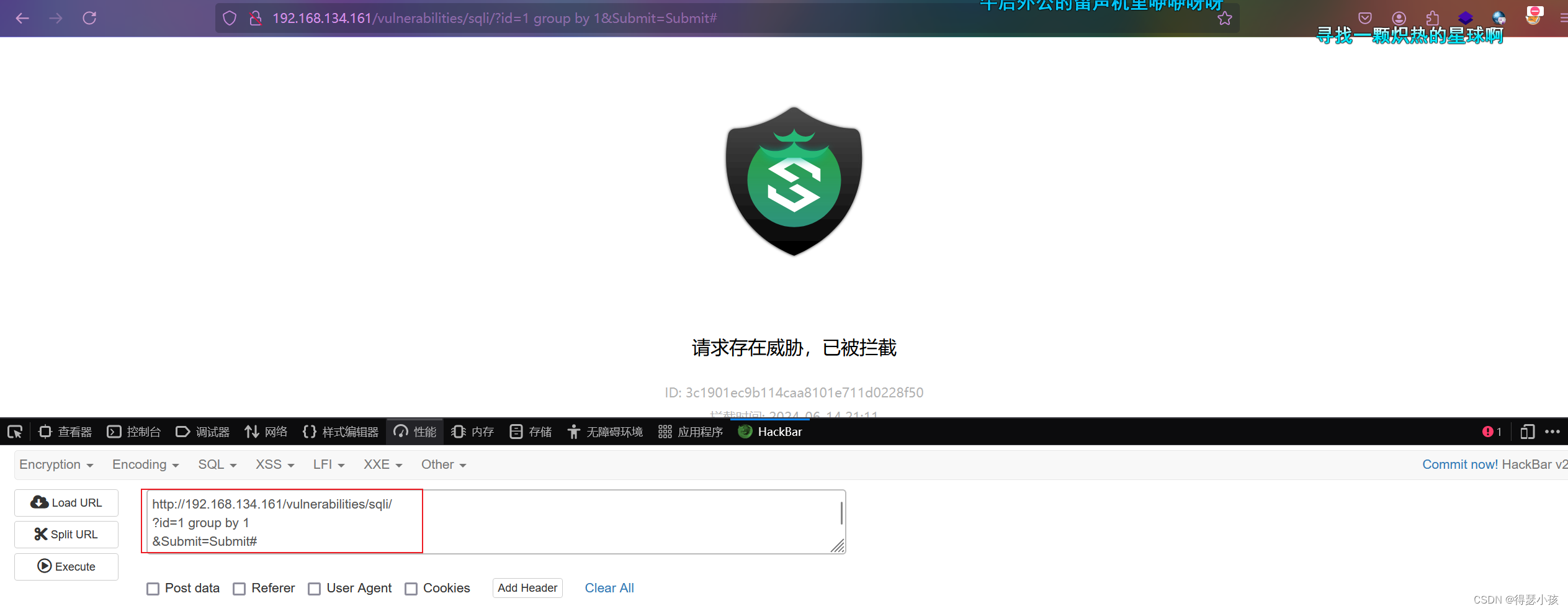Viewport: 1568px width, 611px height.
Task: Reload the current page
Action: coord(89,18)
